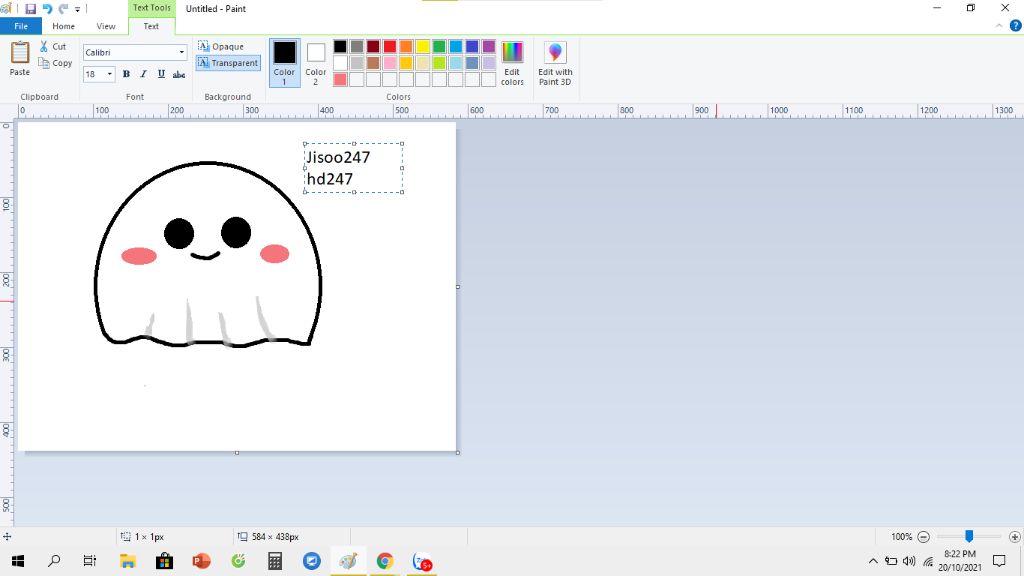Click the clock showing 8:22 PM
The width and height of the screenshot is (1024, 576).
point(960,554)
